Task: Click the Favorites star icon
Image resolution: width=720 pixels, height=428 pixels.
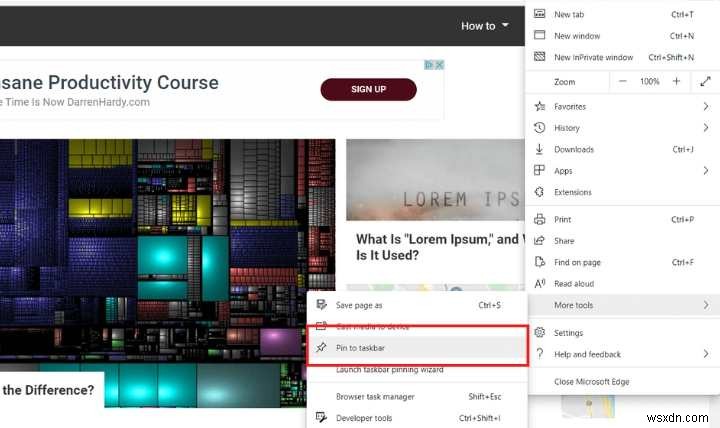Action: point(540,106)
